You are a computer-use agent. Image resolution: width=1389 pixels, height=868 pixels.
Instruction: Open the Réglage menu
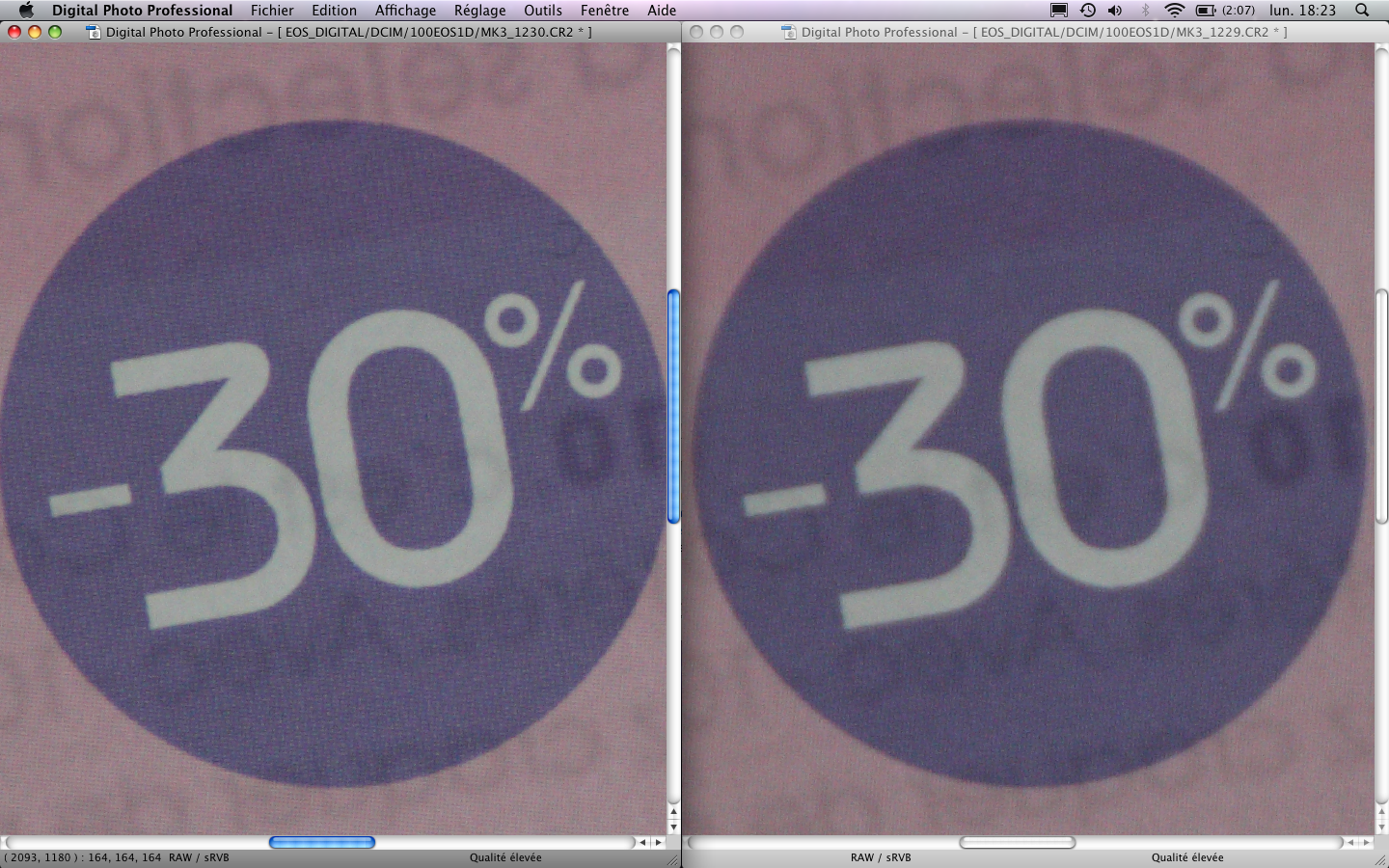point(479,10)
